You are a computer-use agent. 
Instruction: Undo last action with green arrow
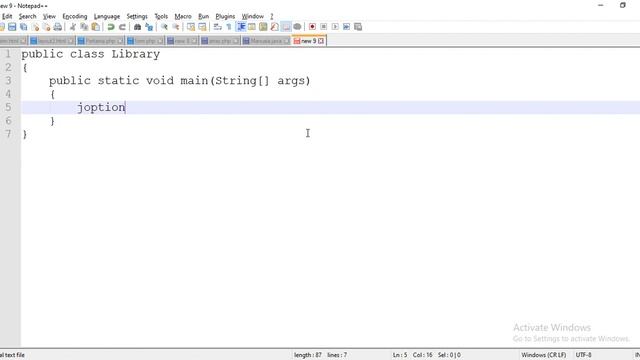click(x=111, y=27)
